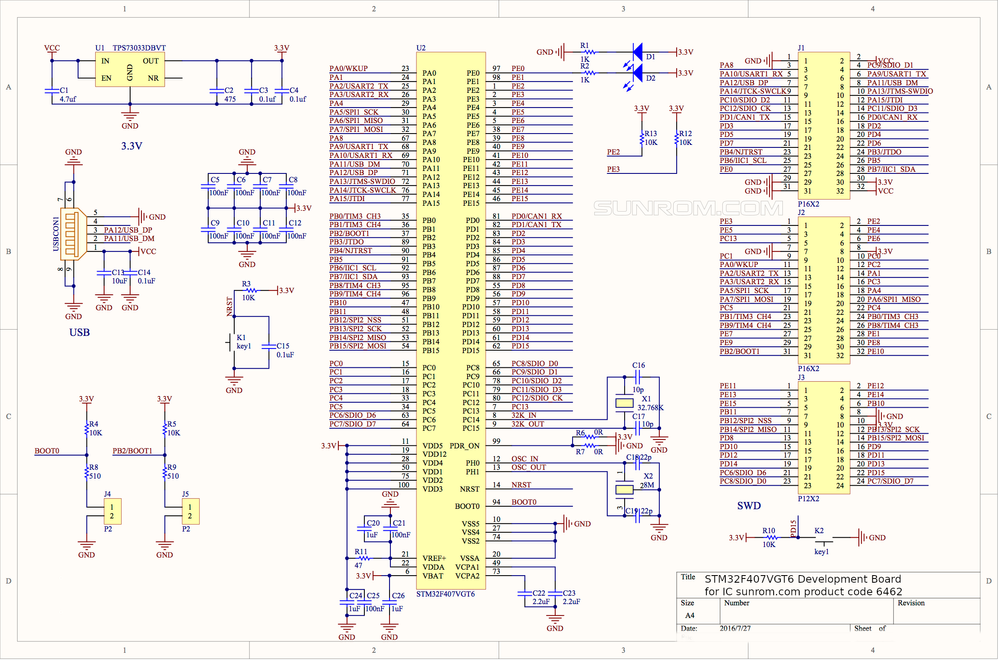Click the Title field in title block
This screenshot has height=660, width=999.
[x=689, y=578]
